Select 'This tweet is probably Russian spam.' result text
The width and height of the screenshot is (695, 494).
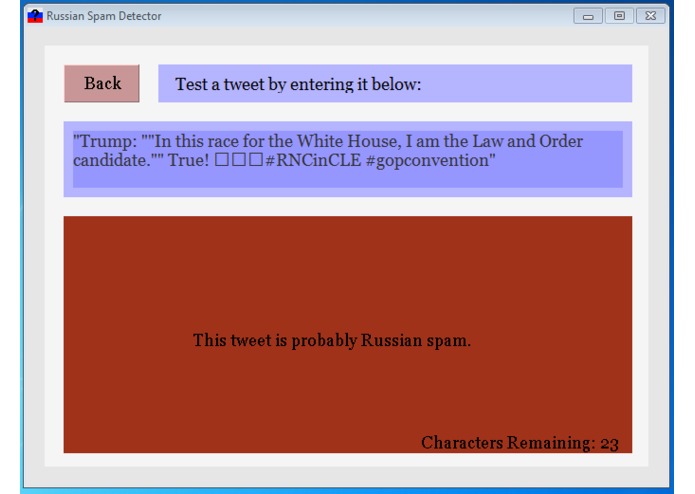coord(332,340)
